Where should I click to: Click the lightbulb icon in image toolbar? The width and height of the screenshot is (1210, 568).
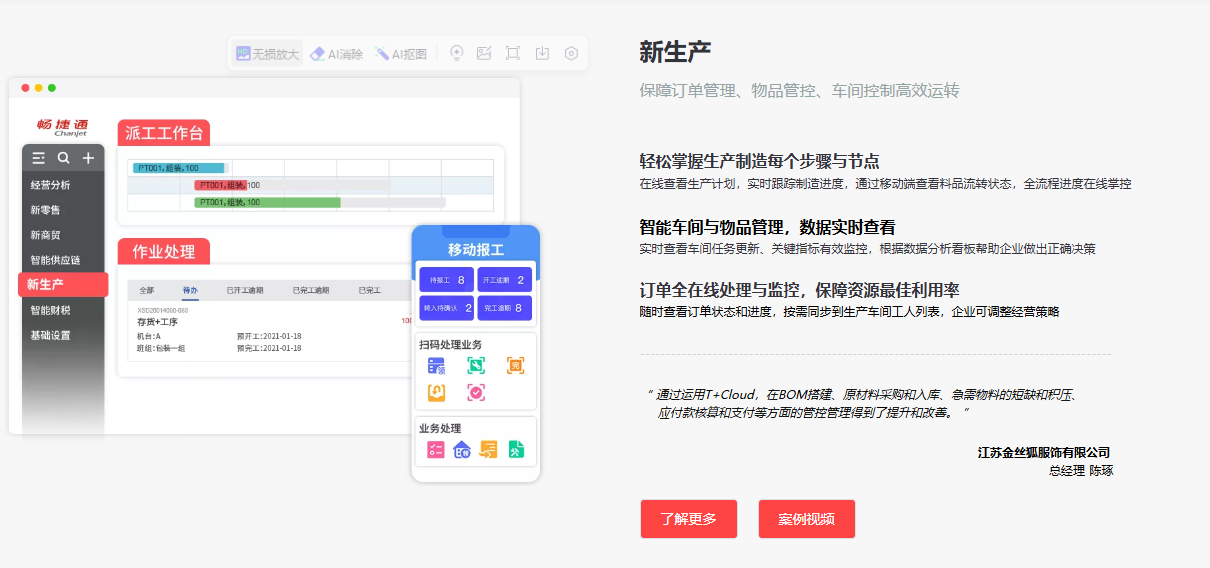click(456, 54)
